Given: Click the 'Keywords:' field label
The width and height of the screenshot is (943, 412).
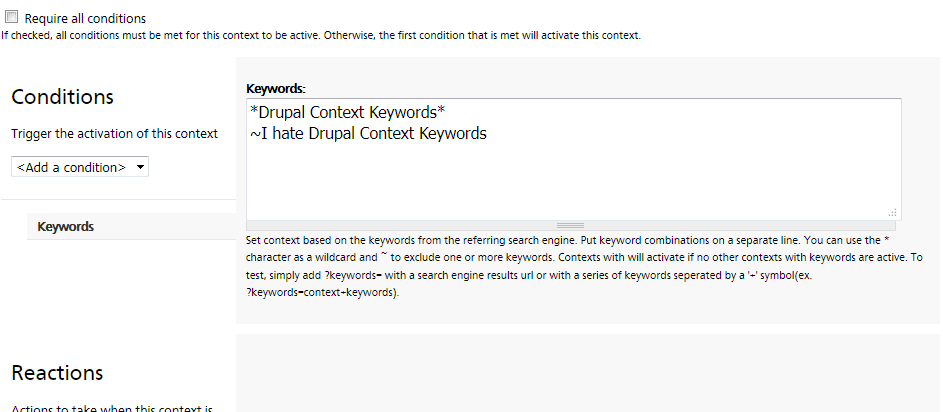Looking at the screenshot, I should coord(276,89).
